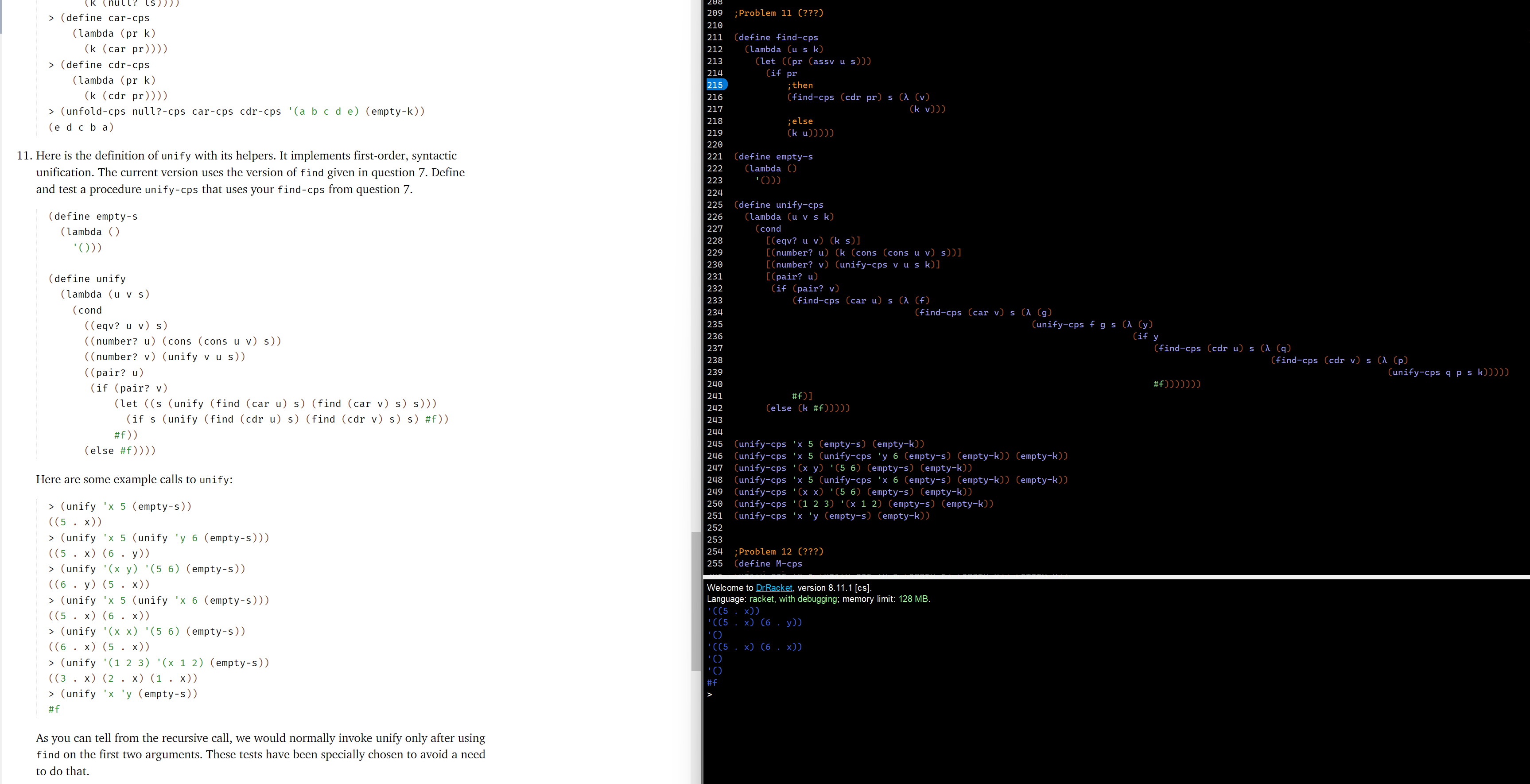The height and width of the screenshot is (784, 1530).
Task: Click the #f result in the interactions window
Action: click(711, 683)
